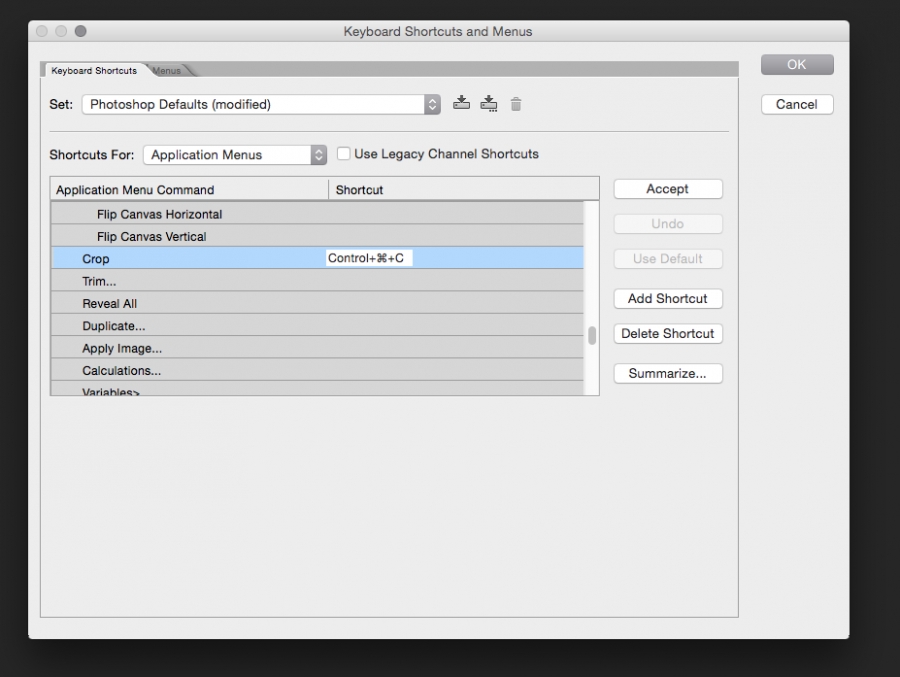Confirm changes with OK
The image size is (900, 677).
(x=796, y=63)
